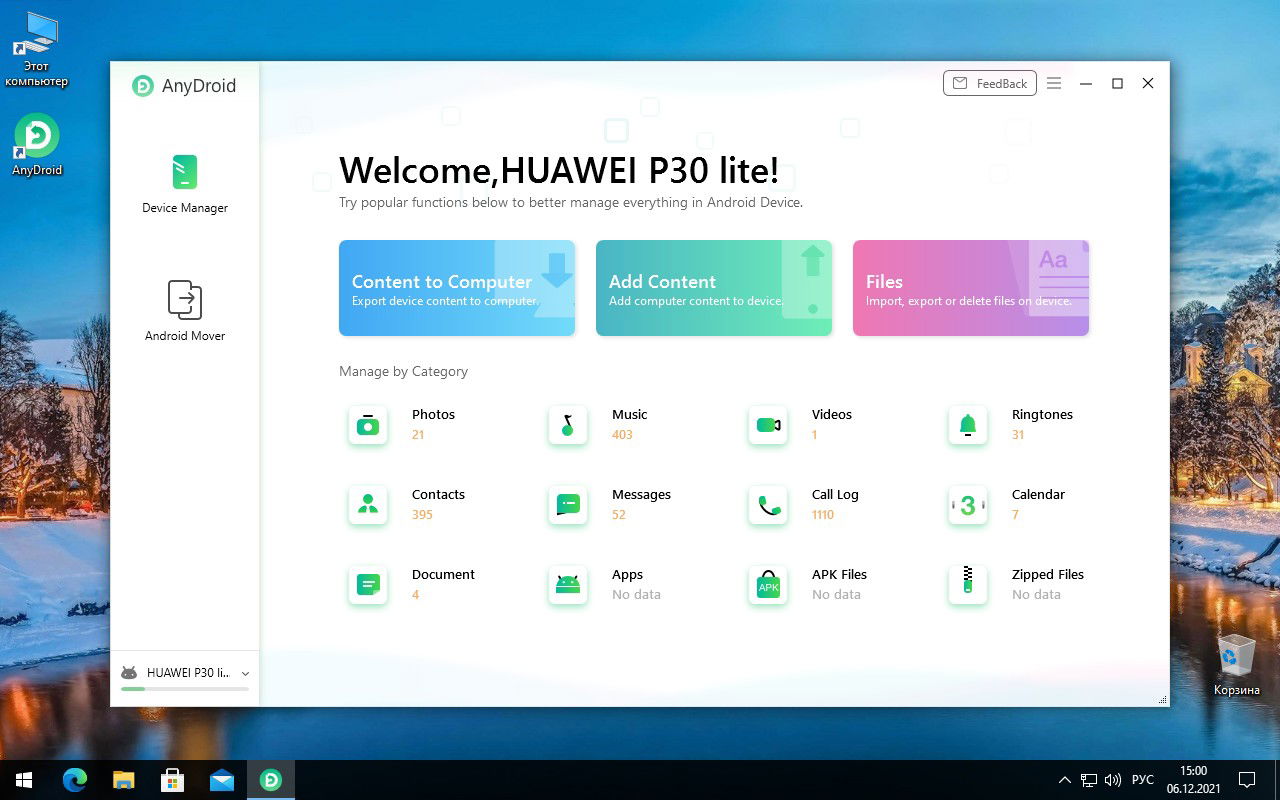The image size is (1280, 800).
Task: Open the Android Mover sidebar icon
Action: pyautogui.click(x=185, y=299)
